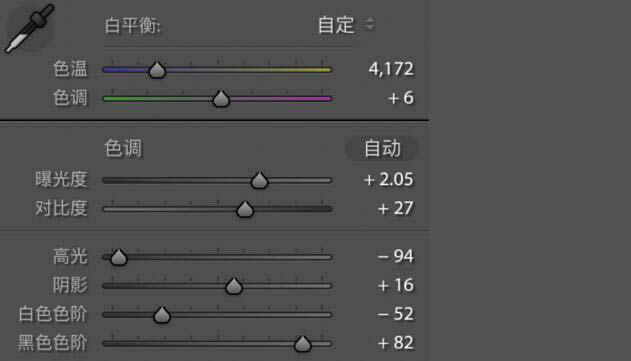Click the 阴影 shadows slider handle
Viewport: 631px width, 361px height.
coord(233,286)
